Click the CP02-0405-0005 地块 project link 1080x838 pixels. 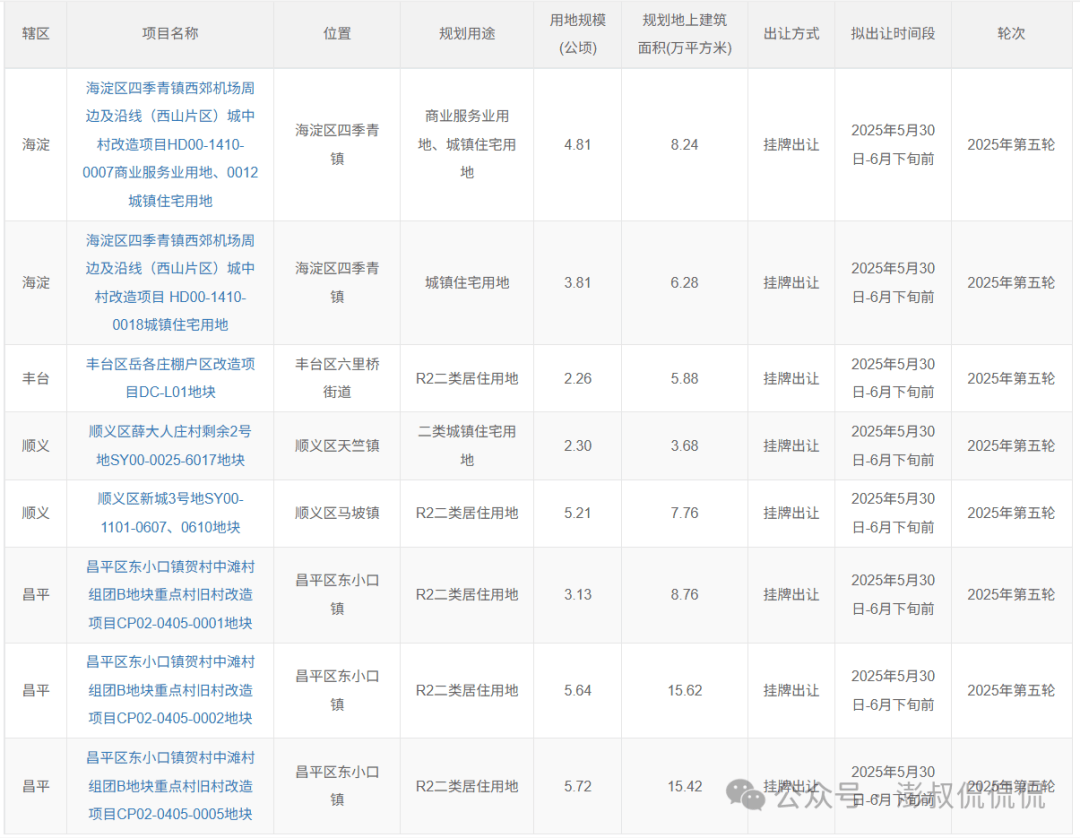[x=170, y=786]
